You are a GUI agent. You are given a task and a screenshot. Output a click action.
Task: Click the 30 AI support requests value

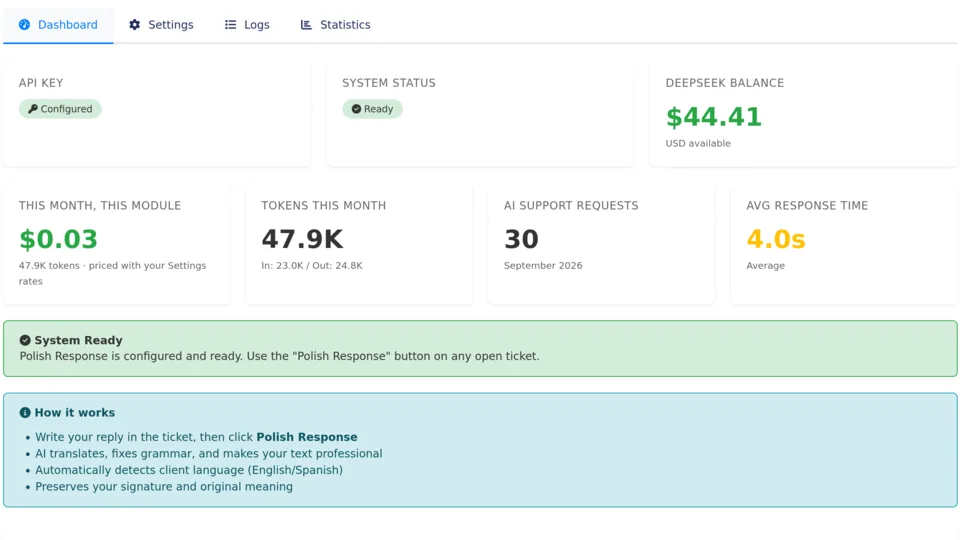pyautogui.click(x=521, y=239)
